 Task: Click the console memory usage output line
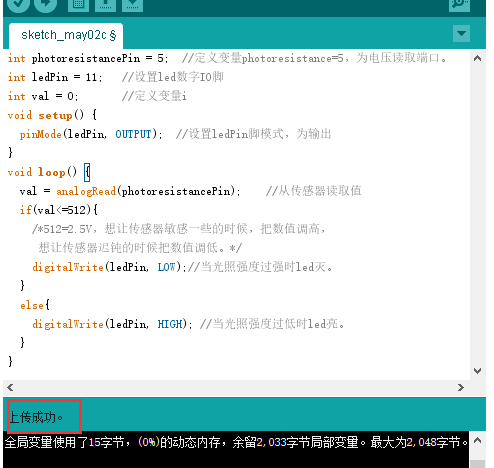[236, 442]
